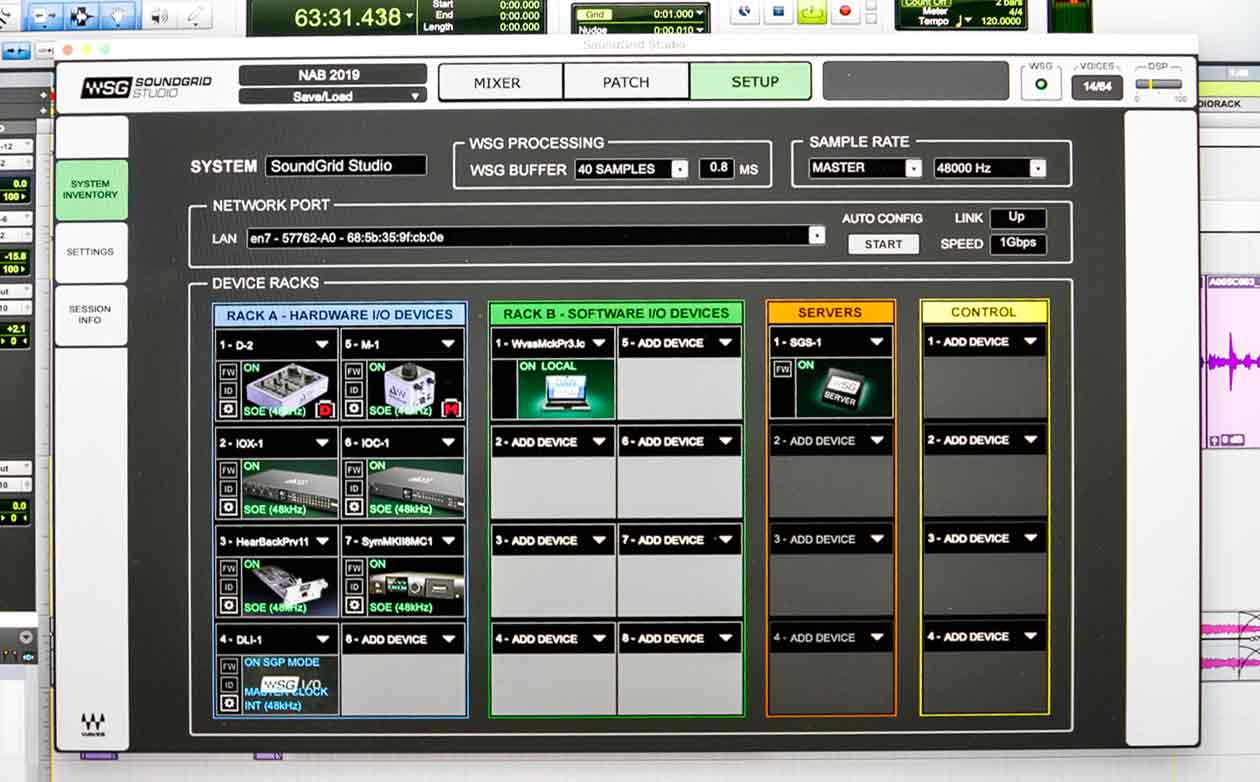The height and width of the screenshot is (782, 1260).
Task: Click the Waves logo in sidebar bottom
Action: (x=93, y=724)
